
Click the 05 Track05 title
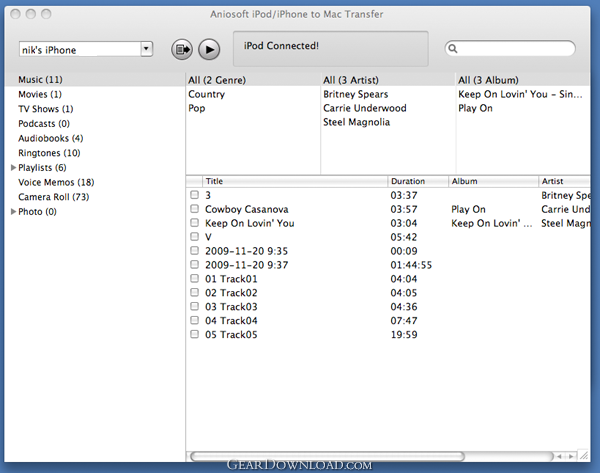point(231,334)
